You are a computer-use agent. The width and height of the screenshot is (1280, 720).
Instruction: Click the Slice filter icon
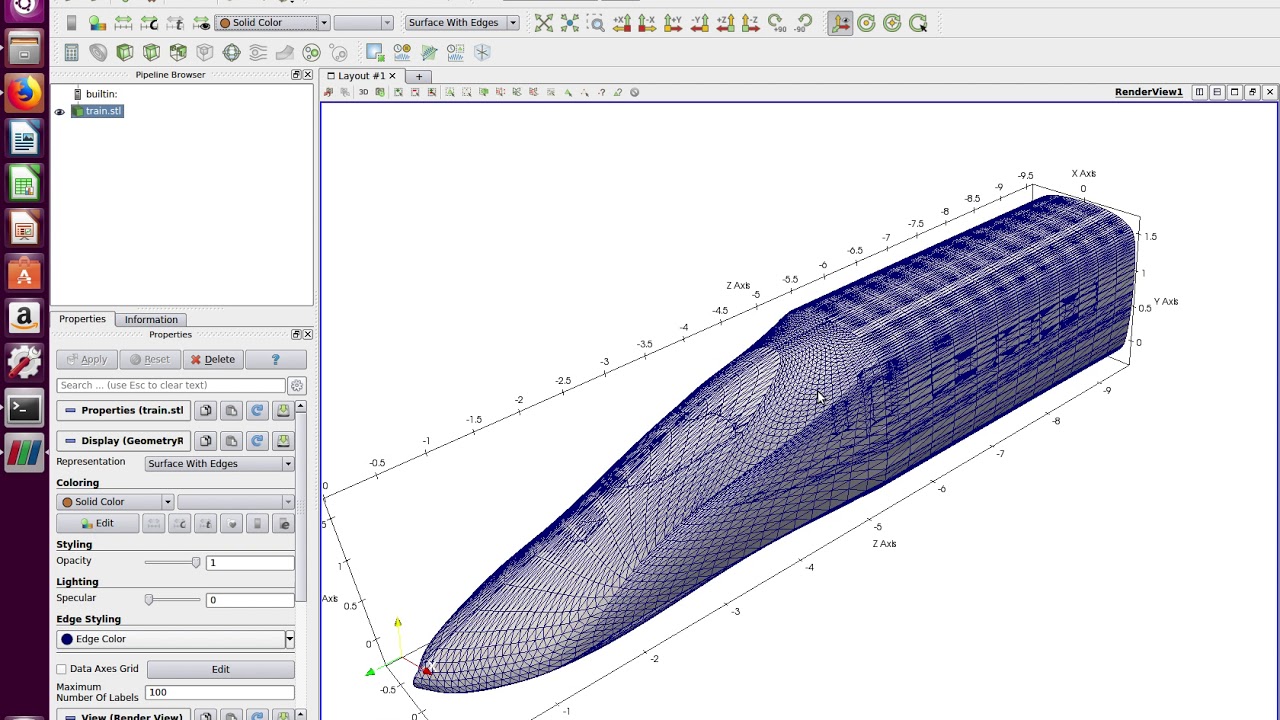pos(151,52)
